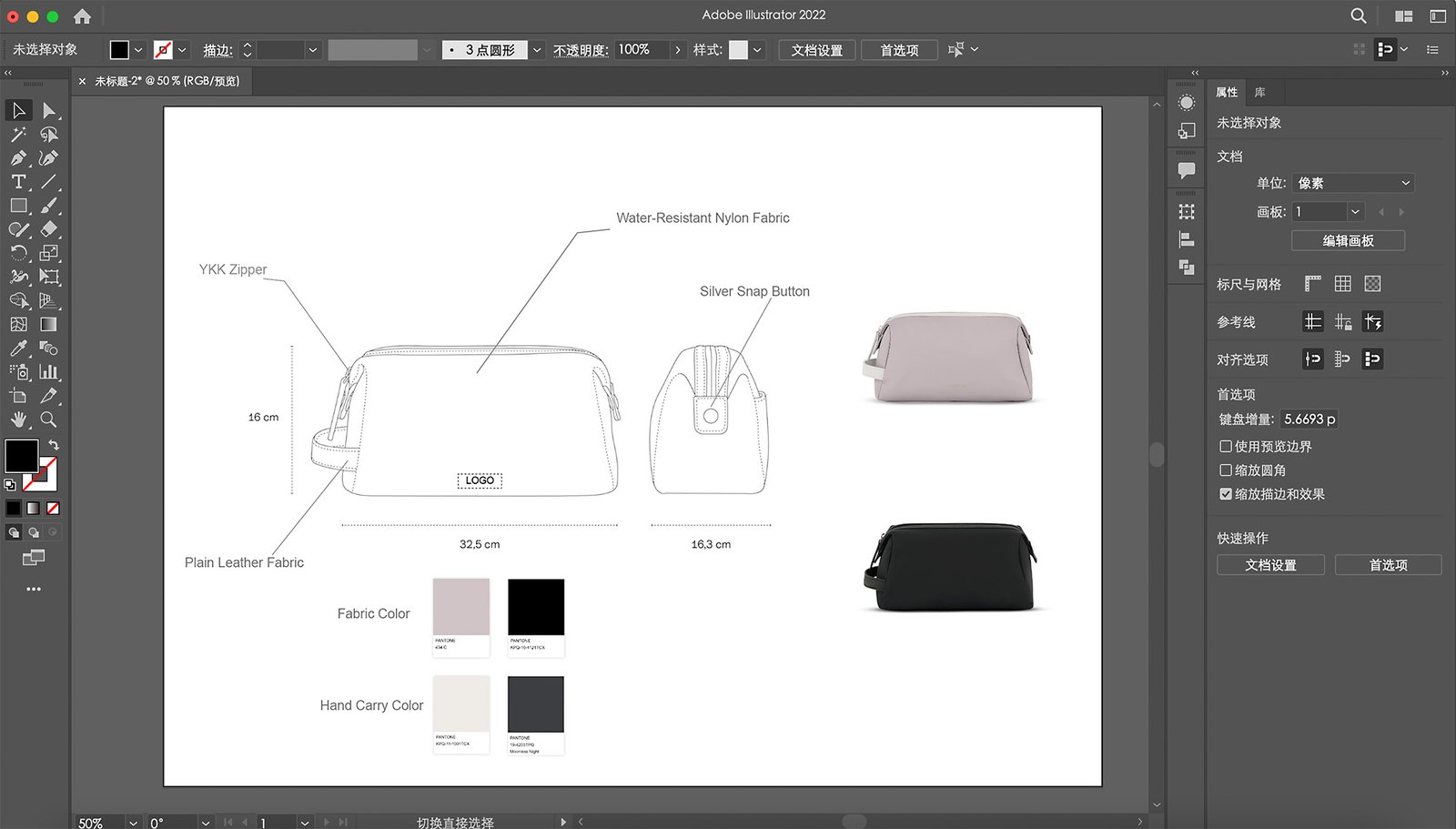The image size is (1456, 829).
Task: Select the Eyedropper tool
Action: tap(18, 348)
